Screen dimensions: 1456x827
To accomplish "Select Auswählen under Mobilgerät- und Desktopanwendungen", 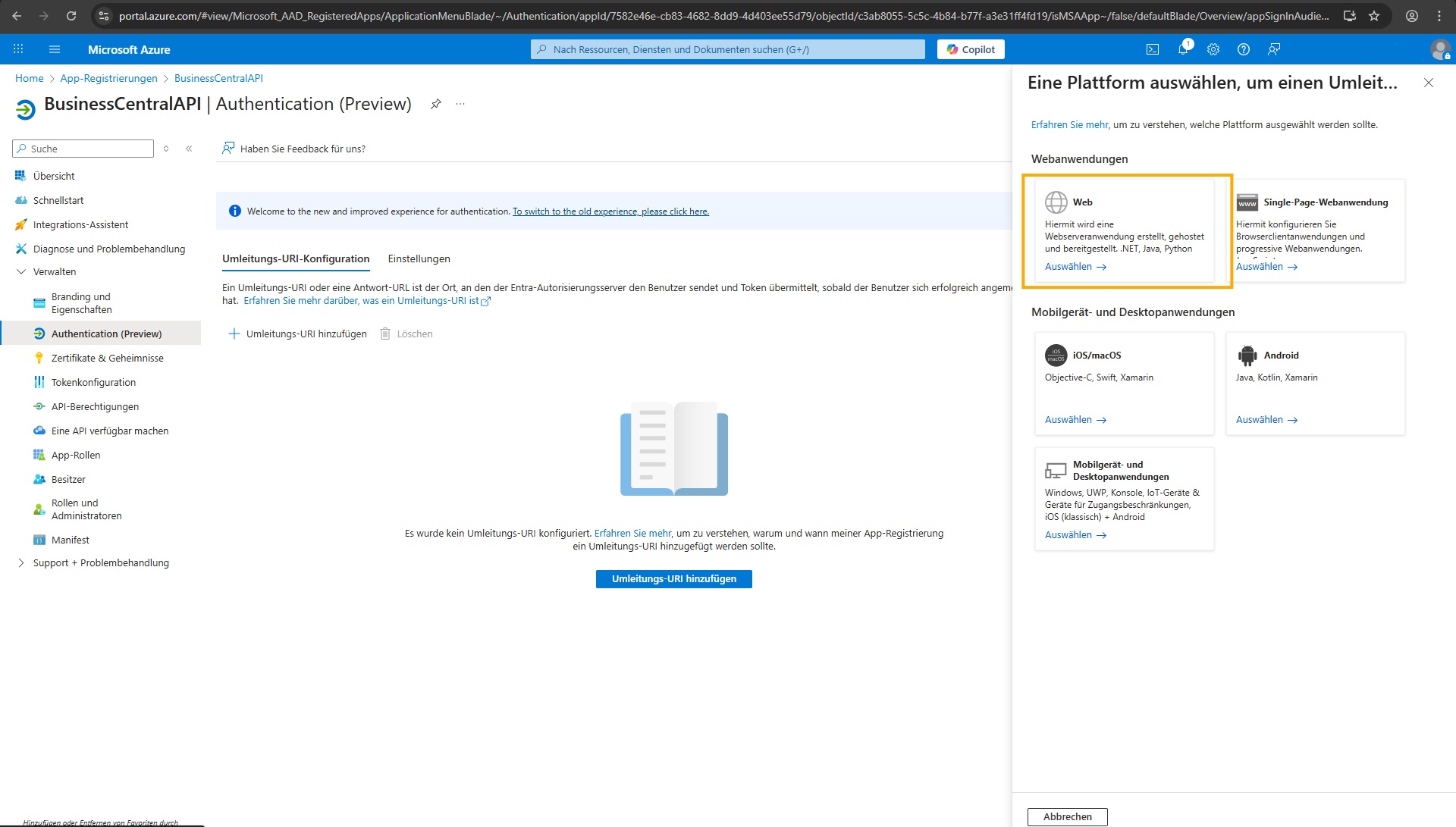I will pyautogui.click(x=1075, y=535).
